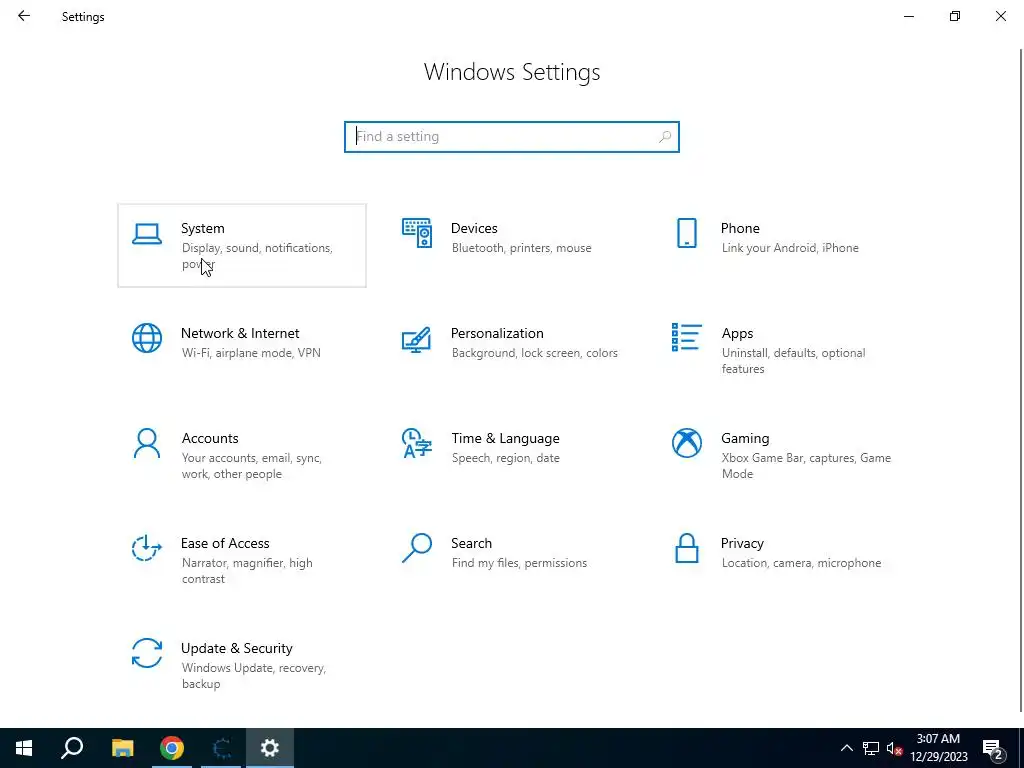Open Accounts settings heading
This screenshot has width=1024, height=768.
pyautogui.click(x=210, y=438)
